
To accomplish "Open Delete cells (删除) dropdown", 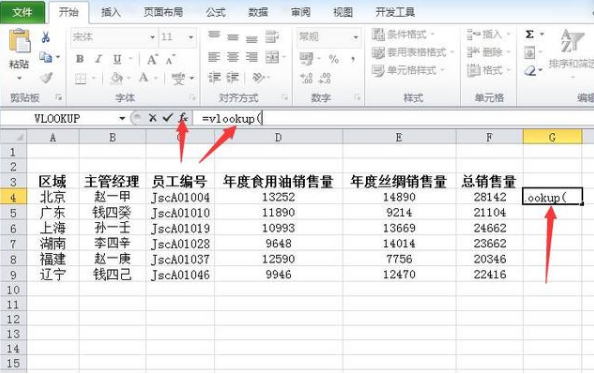I will click(x=488, y=52).
